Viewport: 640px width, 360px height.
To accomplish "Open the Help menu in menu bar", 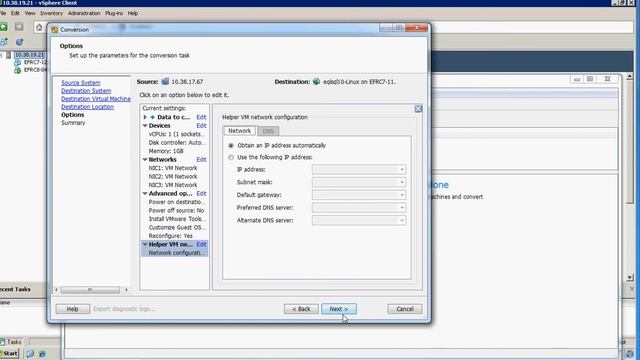I will pos(133,13).
